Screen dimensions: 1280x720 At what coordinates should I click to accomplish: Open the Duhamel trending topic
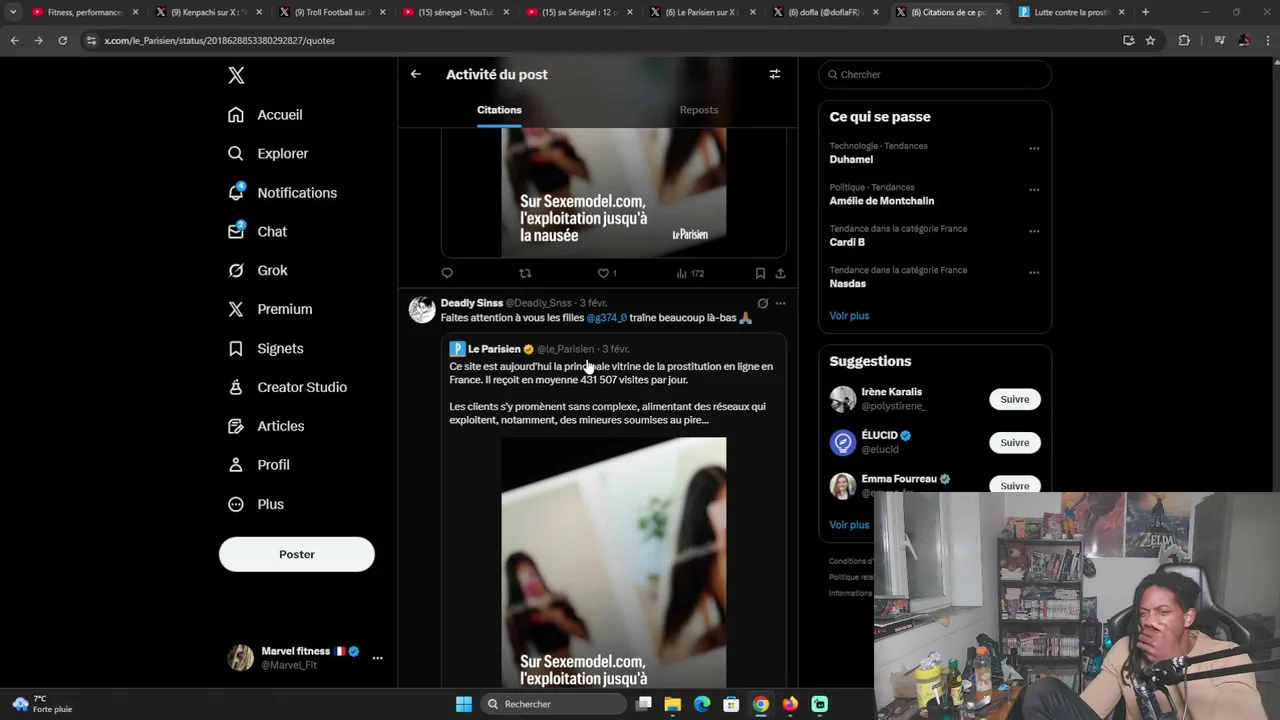pyautogui.click(x=851, y=160)
